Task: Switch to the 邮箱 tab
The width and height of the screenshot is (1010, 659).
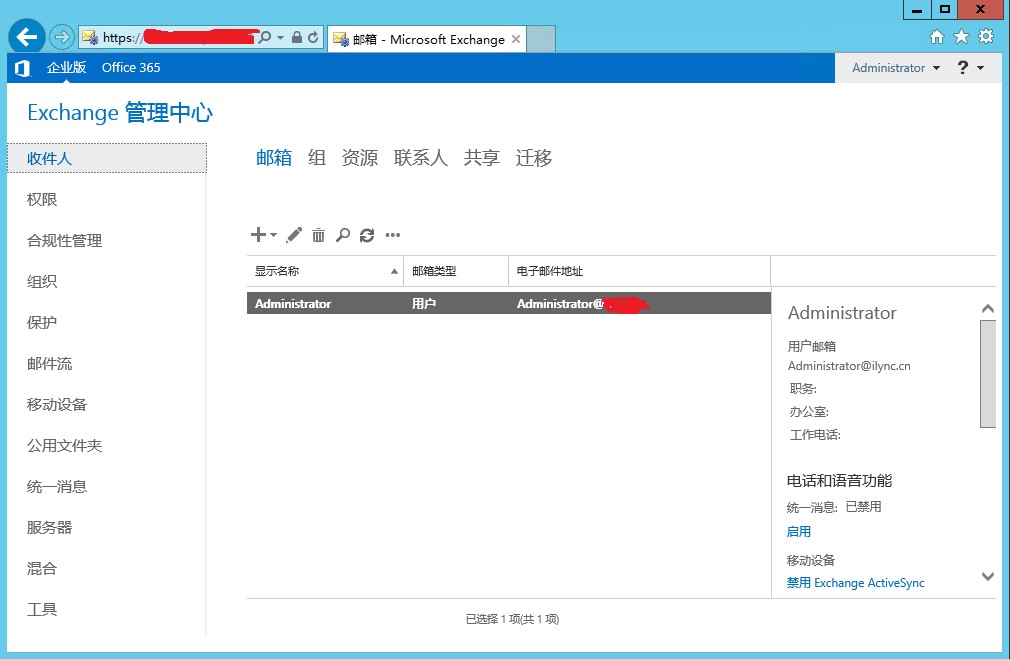Action: pyautogui.click(x=274, y=157)
